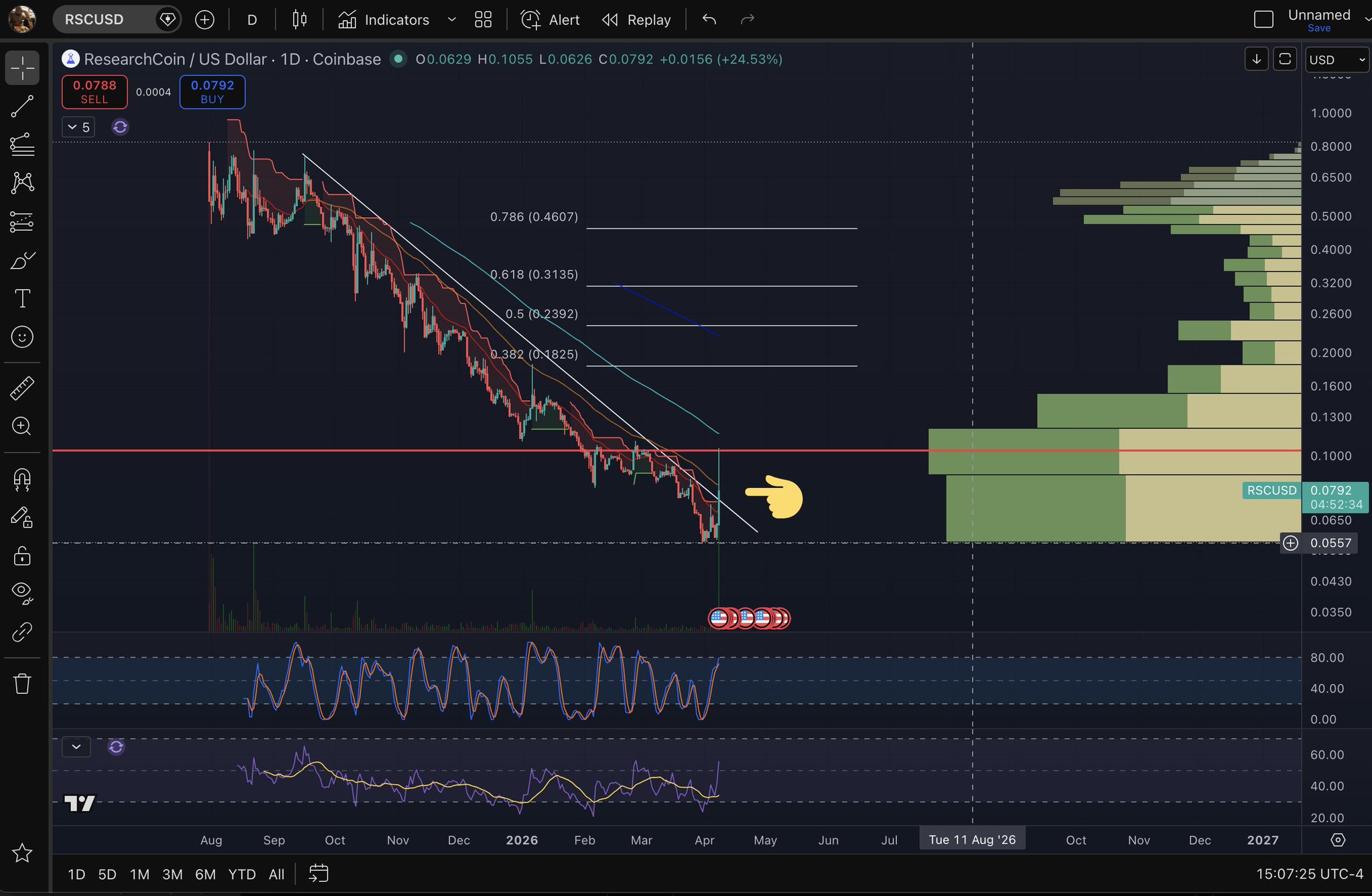Screen dimensions: 1372x896
Task: Open the Indicators dropdown arrow
Action: 452,19
